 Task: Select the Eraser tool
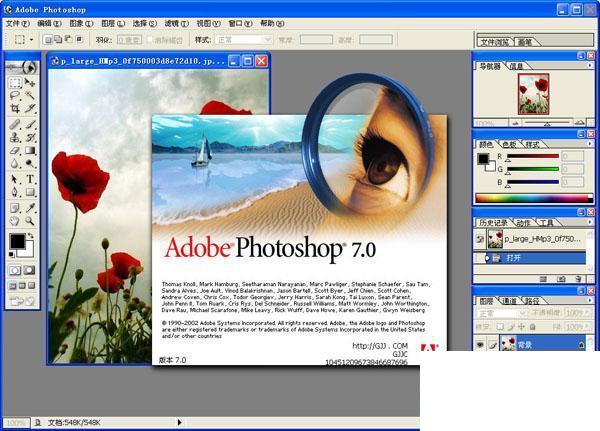click(15, 150)
